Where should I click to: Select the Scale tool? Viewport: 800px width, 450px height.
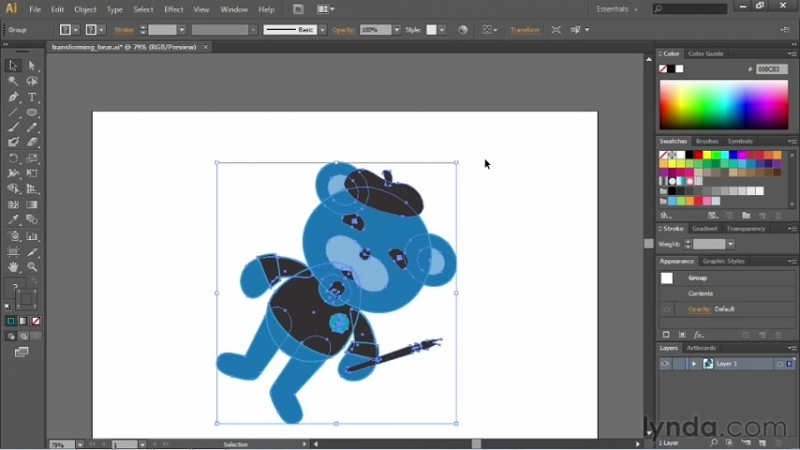[32, 158]
